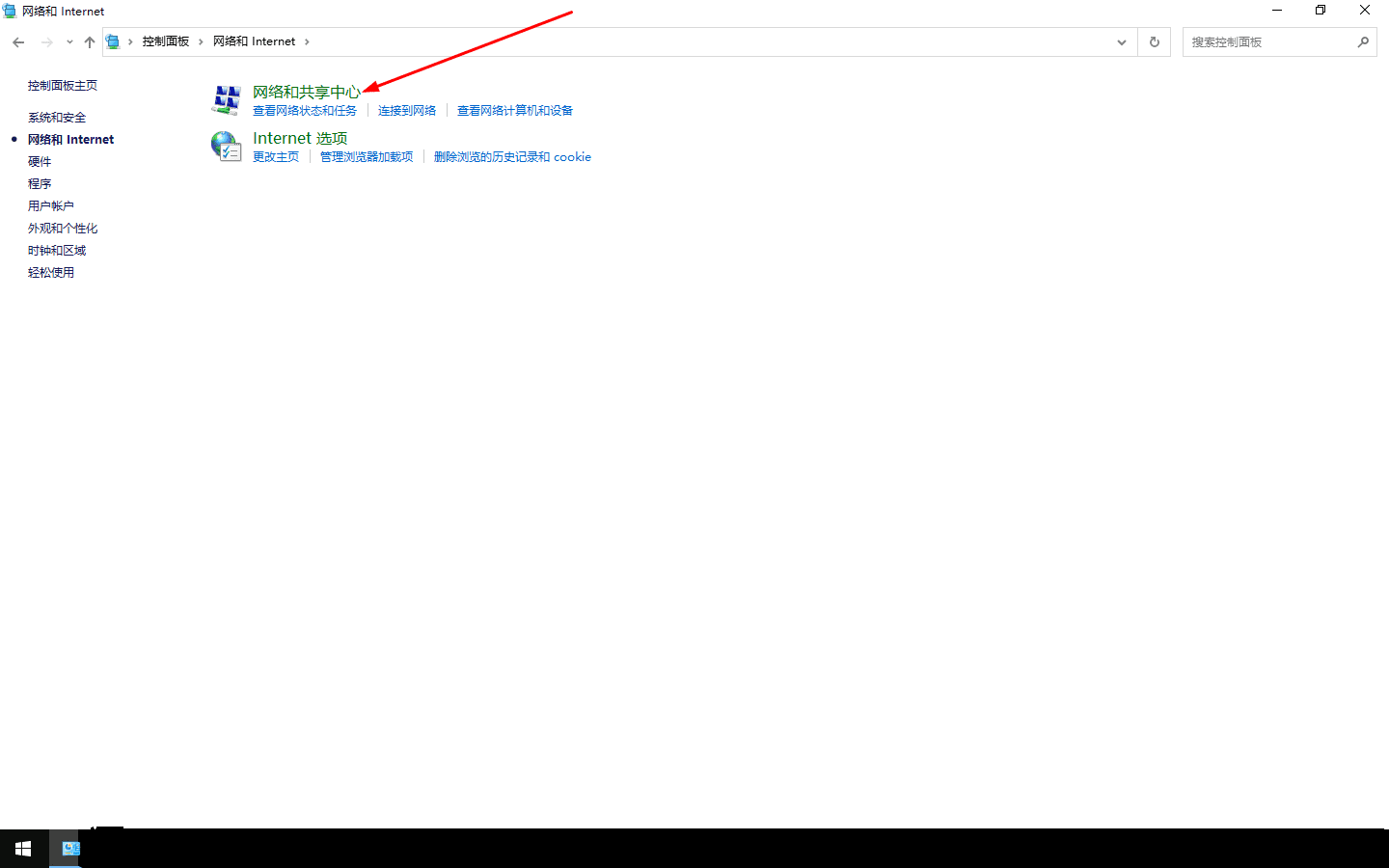Image resolution: width=1389 pixels, height=868 pixels.
Task: Click the search magnifier icon
Action: (x=1362, y=42)
